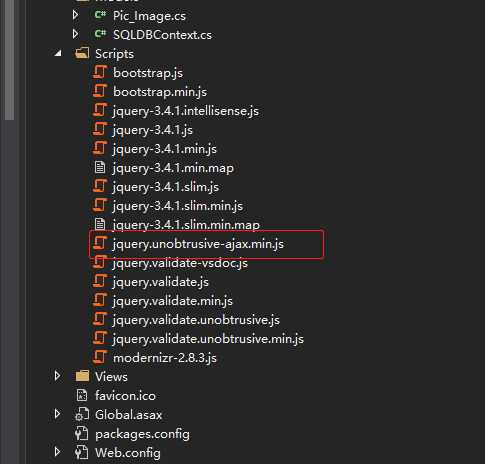Click the favicon.ico file icon
The image size is (485, 464).
(82, 395)
